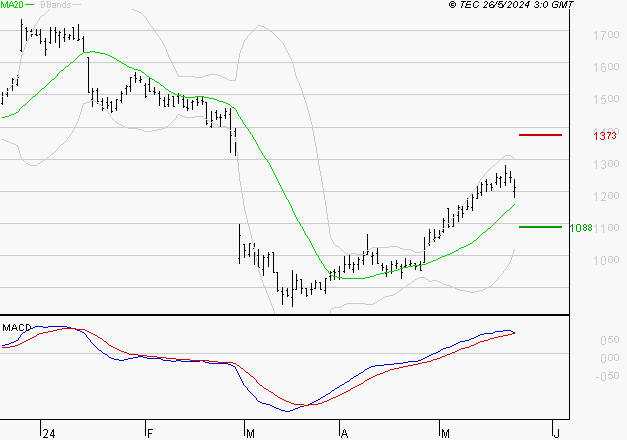The width and height of the screenshot is (627, 440).
Task: Click the 000 MACD axis label
Action: pyautogui.click(x=610, y=358)
